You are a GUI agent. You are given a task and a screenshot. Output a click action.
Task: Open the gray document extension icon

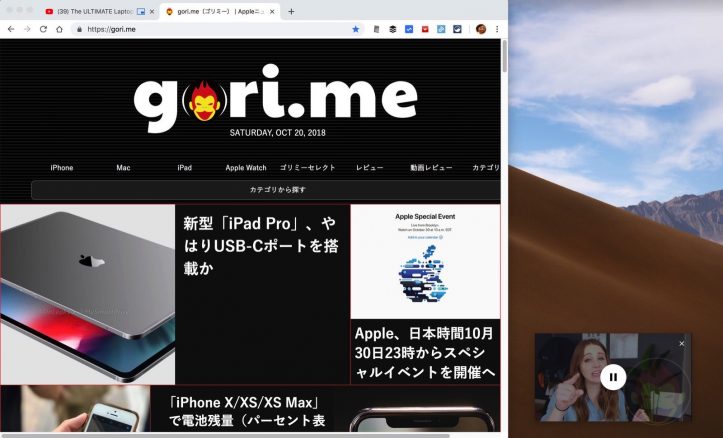tap(376, 29)
